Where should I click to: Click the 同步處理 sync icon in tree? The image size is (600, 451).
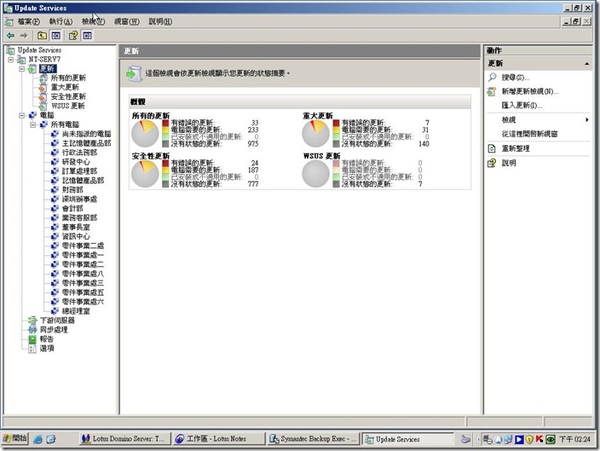(33, 330)
